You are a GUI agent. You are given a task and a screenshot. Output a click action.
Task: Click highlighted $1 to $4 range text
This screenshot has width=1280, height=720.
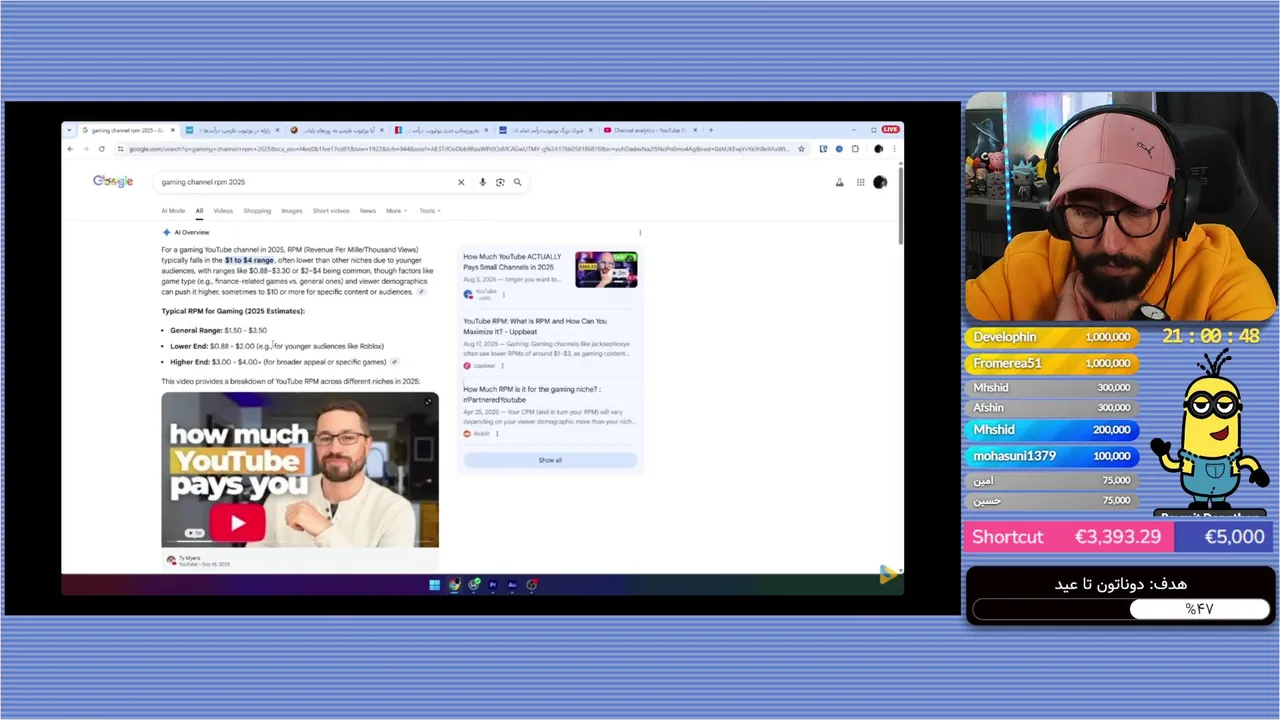[x=249, y=260]
